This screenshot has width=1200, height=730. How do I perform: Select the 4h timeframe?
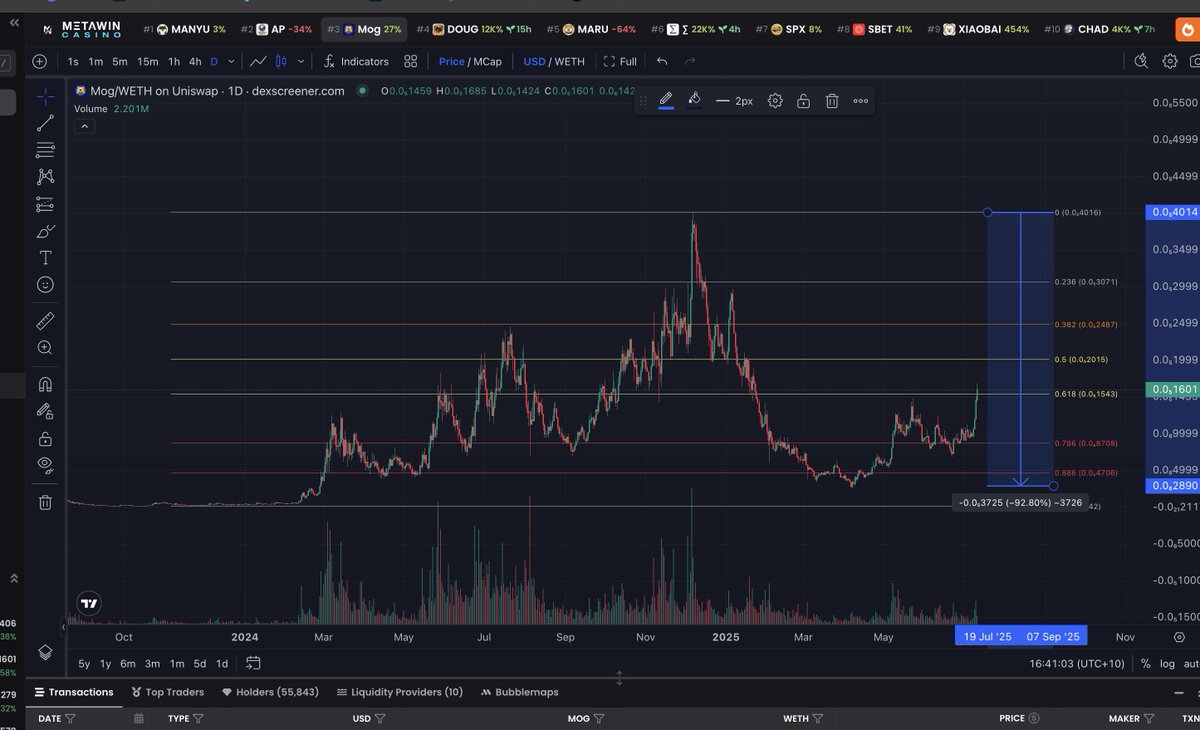(x=195, y=61)
